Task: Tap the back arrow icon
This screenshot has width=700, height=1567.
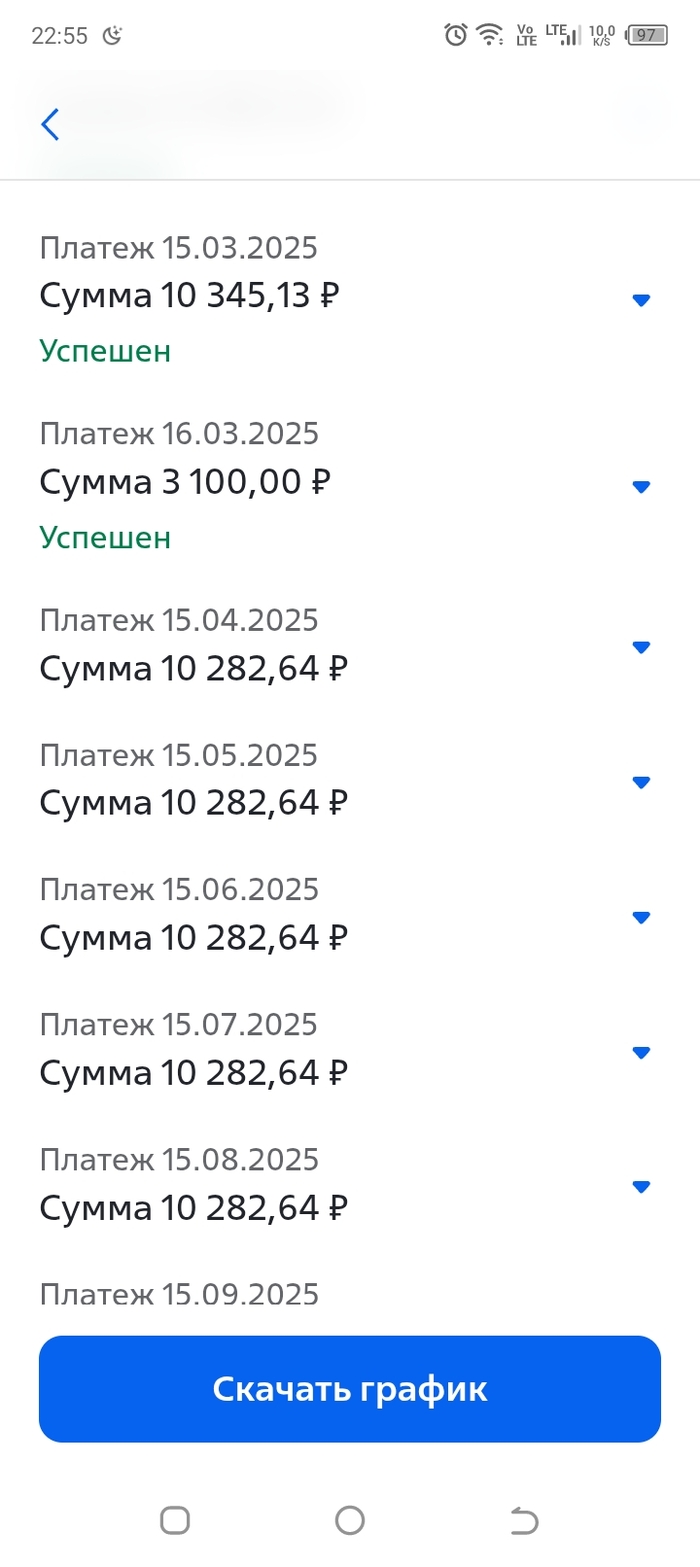Action: point(50,125)
